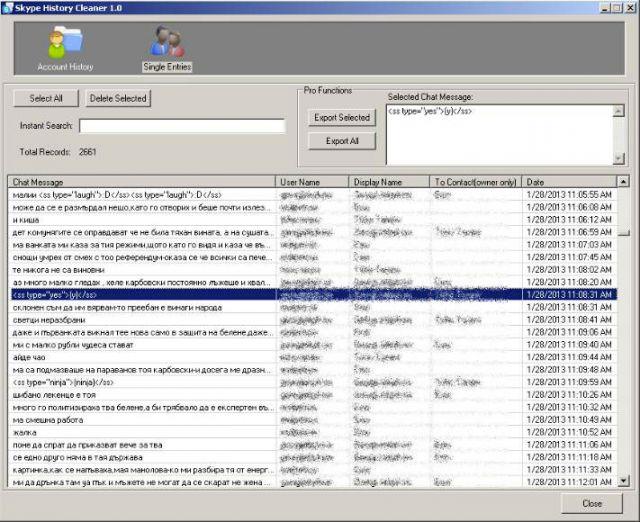Open the Account History view icon
640x522 pixels.
(x=65, y=42)
